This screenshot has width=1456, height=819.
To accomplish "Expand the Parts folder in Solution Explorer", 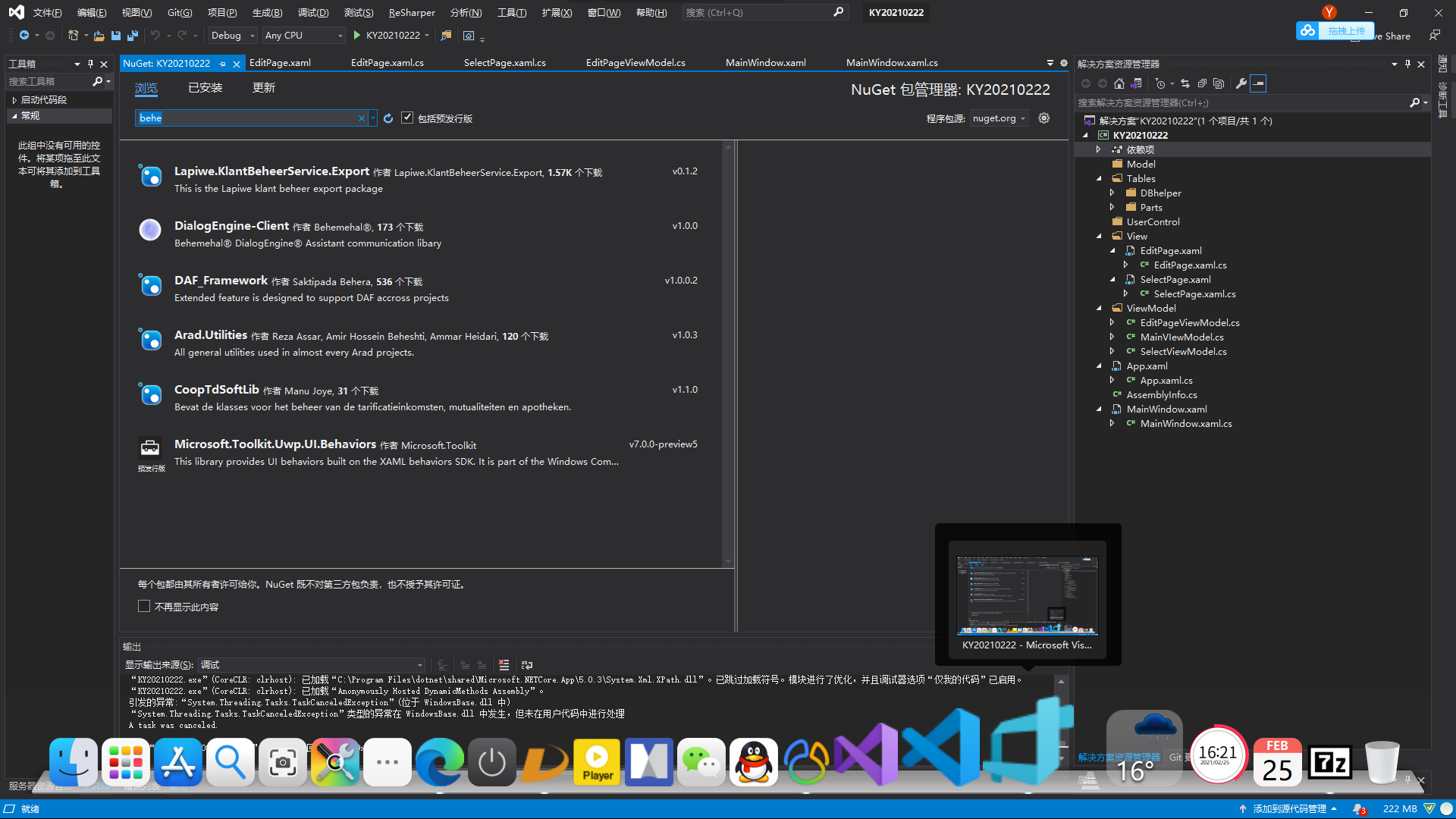I will [x=1112, y=207].
